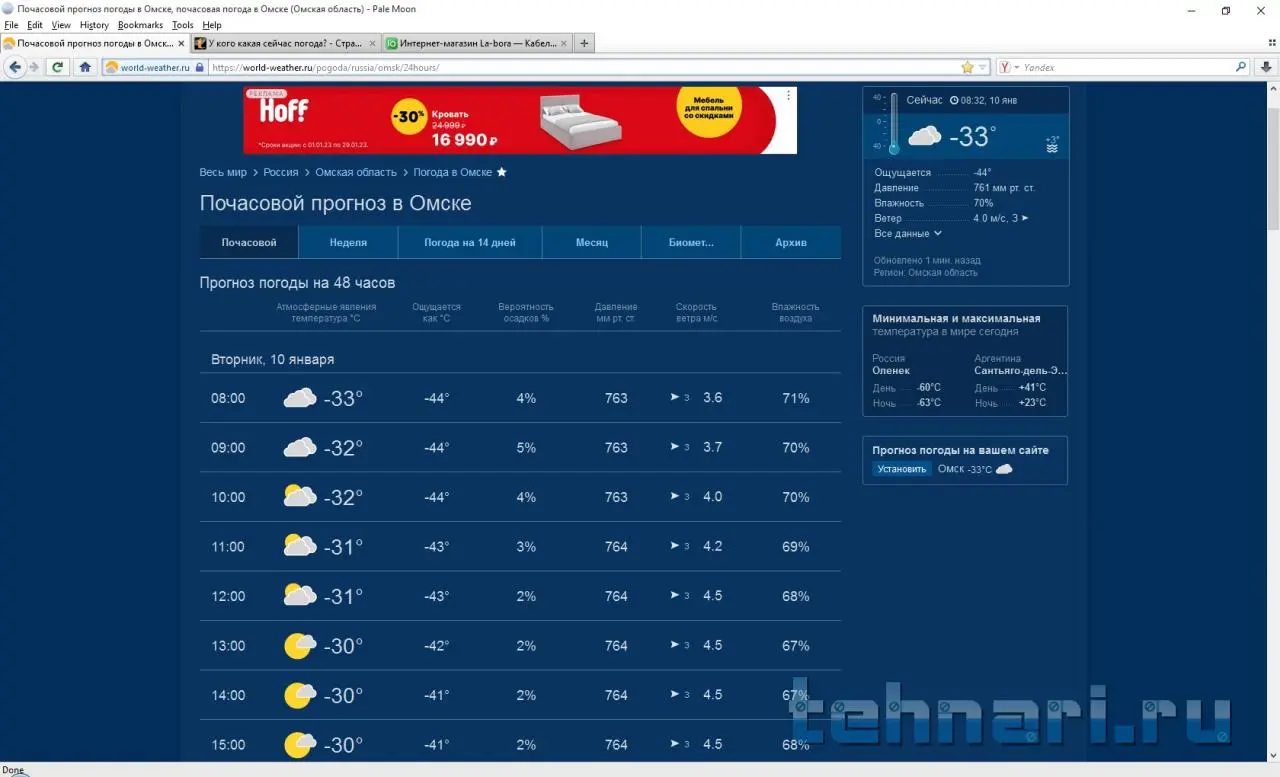Open the 'Архив' weather tab

(791, 243)
